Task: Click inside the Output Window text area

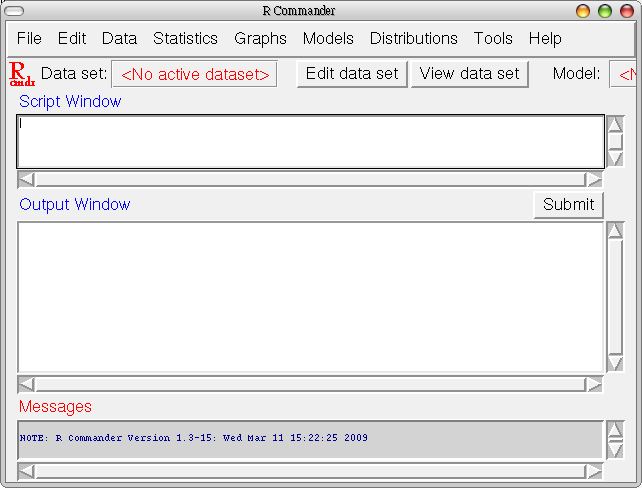Action: click(x=310, y=297)
